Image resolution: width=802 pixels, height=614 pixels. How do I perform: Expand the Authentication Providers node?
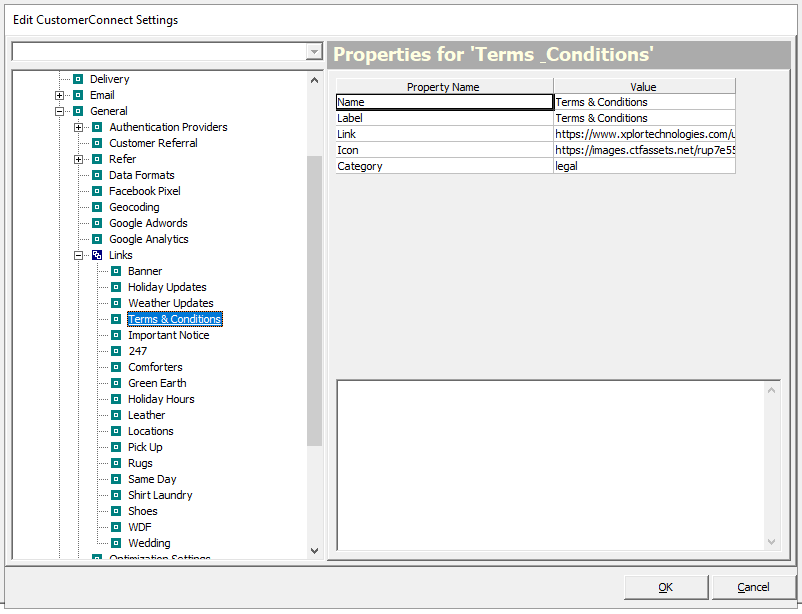pyautogui.click(x=78, y=127)
